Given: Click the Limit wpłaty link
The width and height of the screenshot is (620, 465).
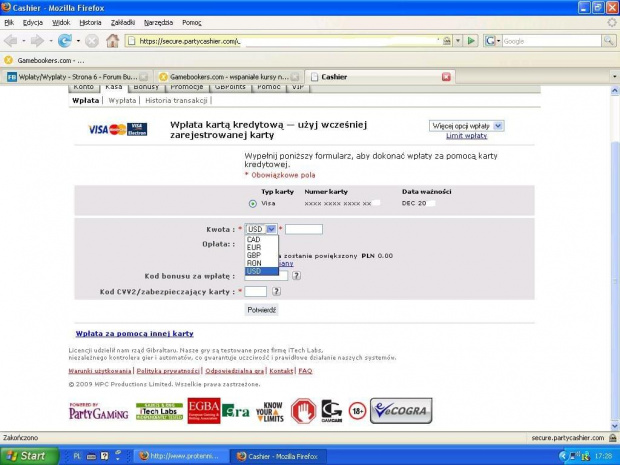Looking at the screenshot, I should coord(467,136).
